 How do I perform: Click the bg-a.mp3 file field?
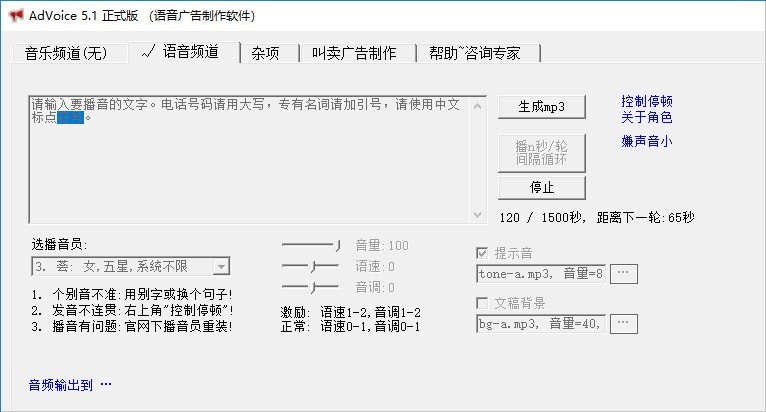pos(541,324)
